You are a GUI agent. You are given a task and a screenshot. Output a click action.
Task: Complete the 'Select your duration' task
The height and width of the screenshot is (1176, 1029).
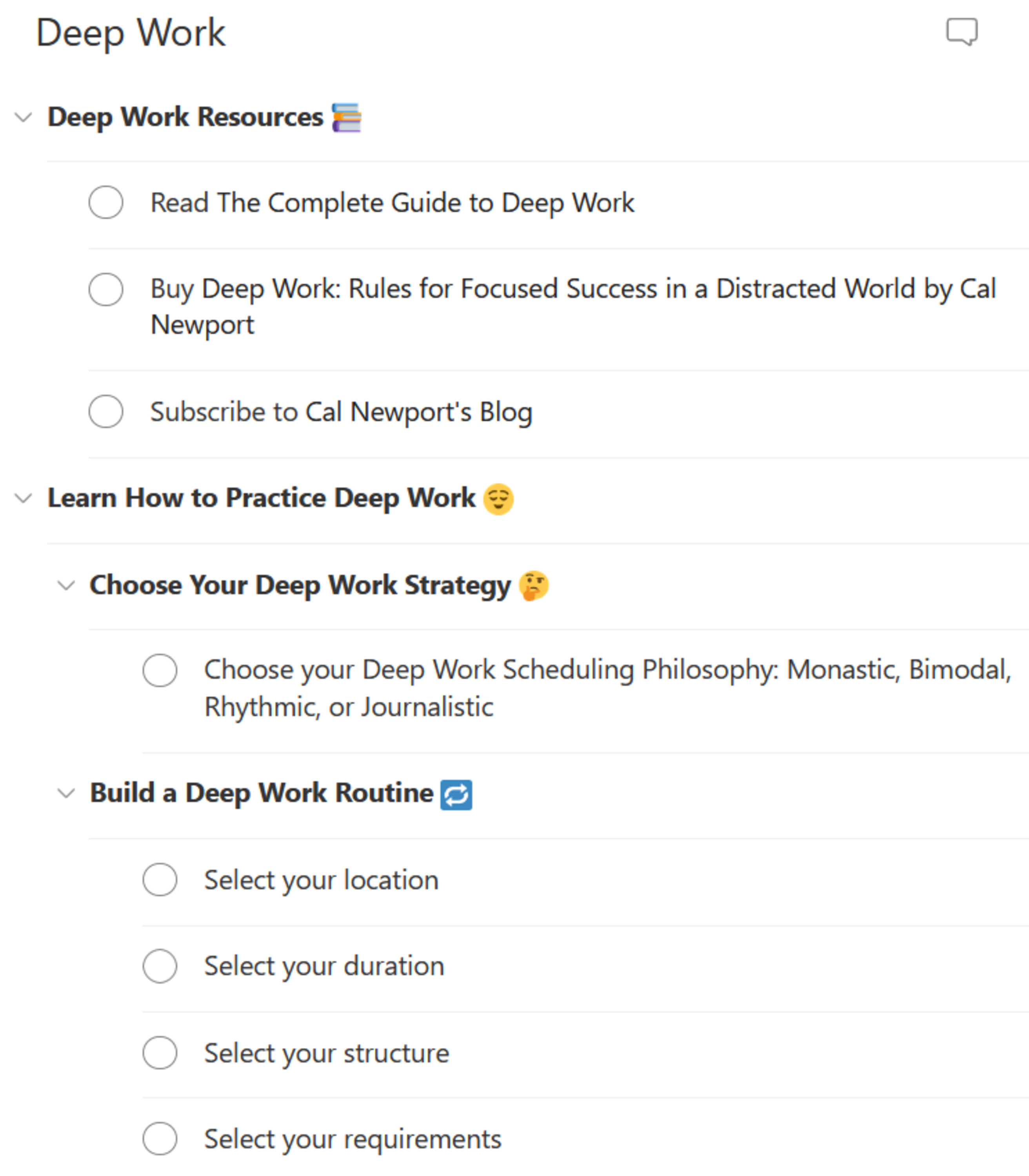(160, 966)
